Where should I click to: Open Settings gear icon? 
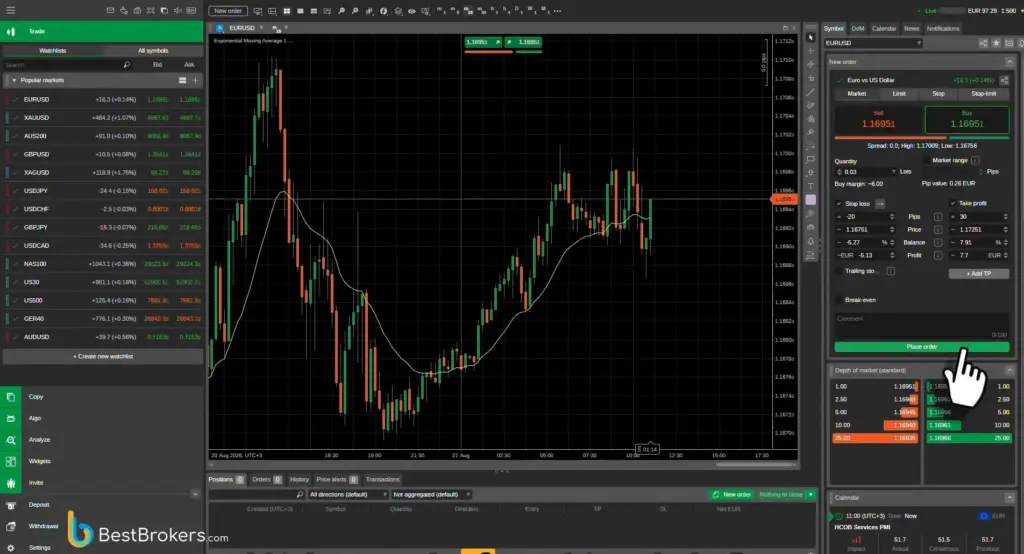point(10,547)
